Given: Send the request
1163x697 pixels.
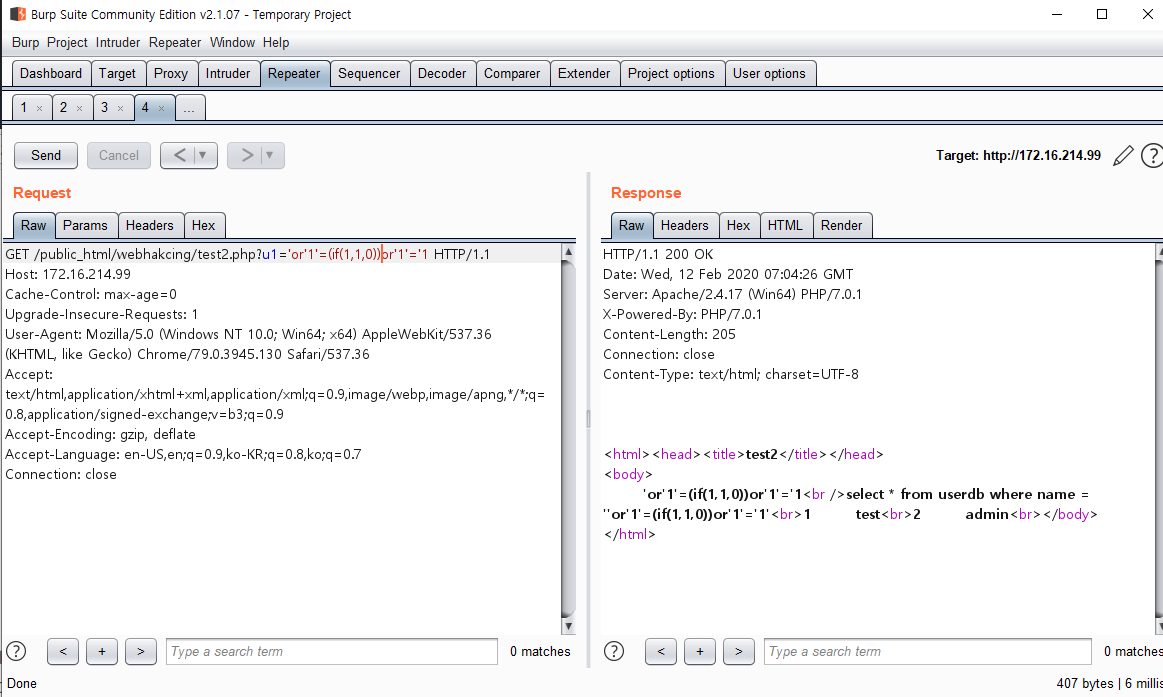Looking at the screenshot, I should coord(46,155).
